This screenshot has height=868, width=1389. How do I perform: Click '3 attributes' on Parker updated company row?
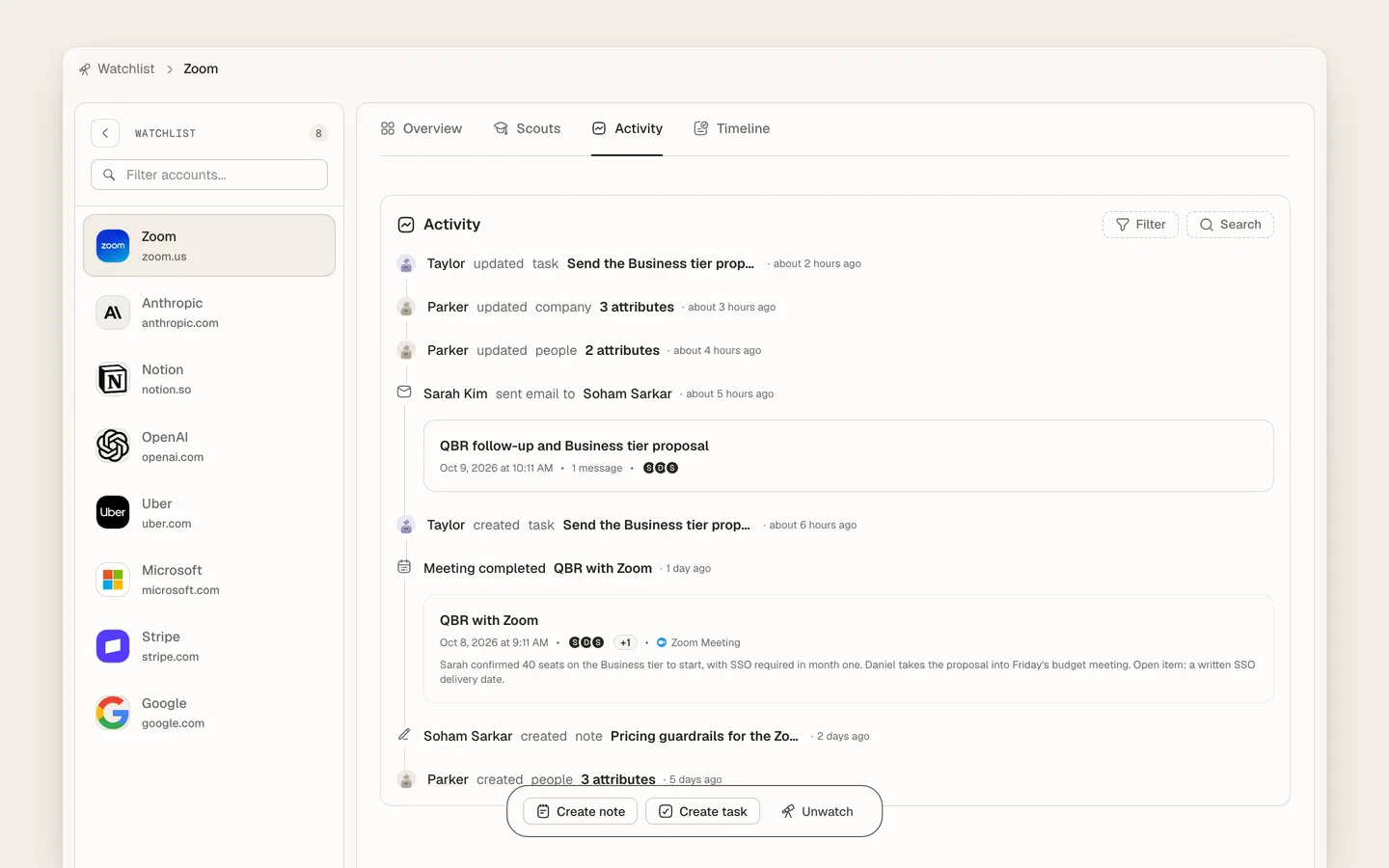(x=637, y=307)
